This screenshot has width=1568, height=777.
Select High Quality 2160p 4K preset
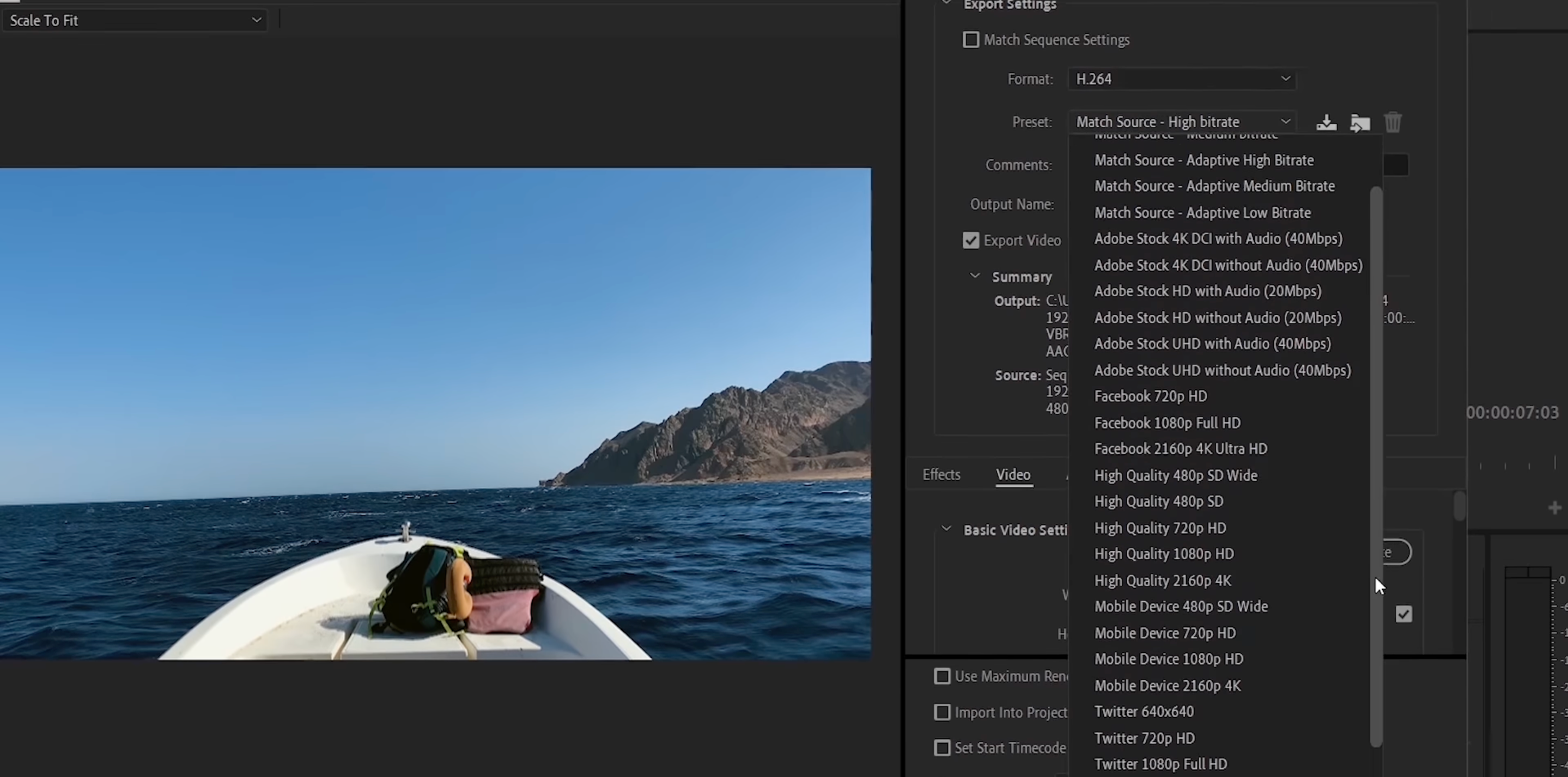click(1163, 580)
